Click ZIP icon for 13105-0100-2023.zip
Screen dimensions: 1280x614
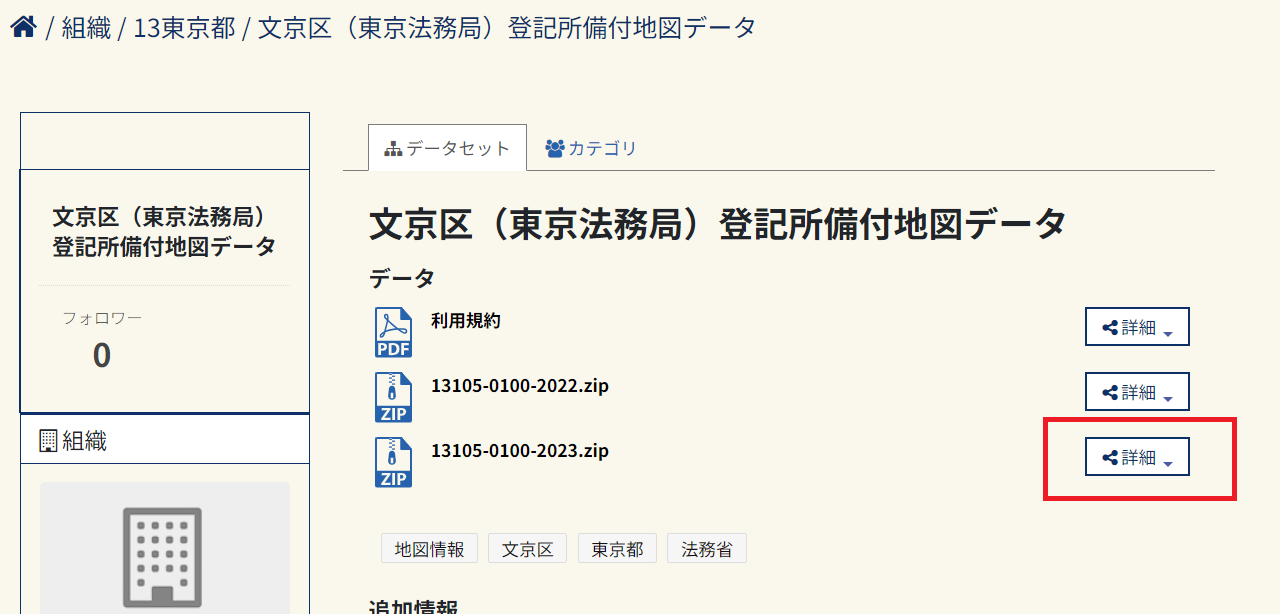pos(393,462)
